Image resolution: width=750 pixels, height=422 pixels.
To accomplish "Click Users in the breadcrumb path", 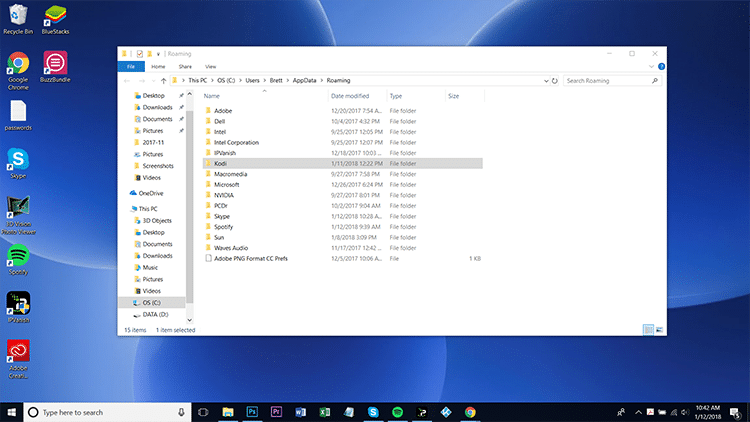I will pos(252,80).
